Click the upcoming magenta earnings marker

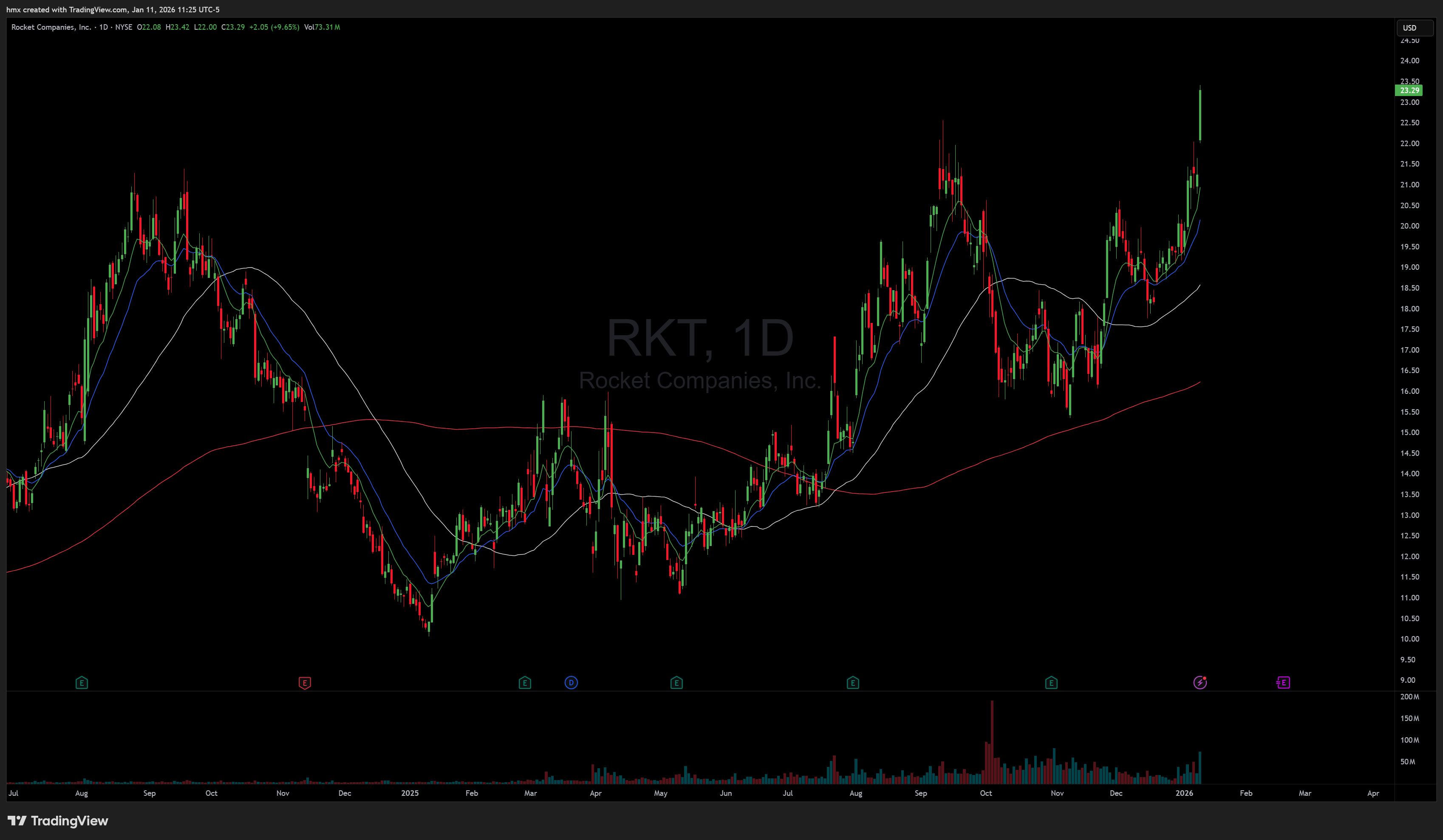1283,682
